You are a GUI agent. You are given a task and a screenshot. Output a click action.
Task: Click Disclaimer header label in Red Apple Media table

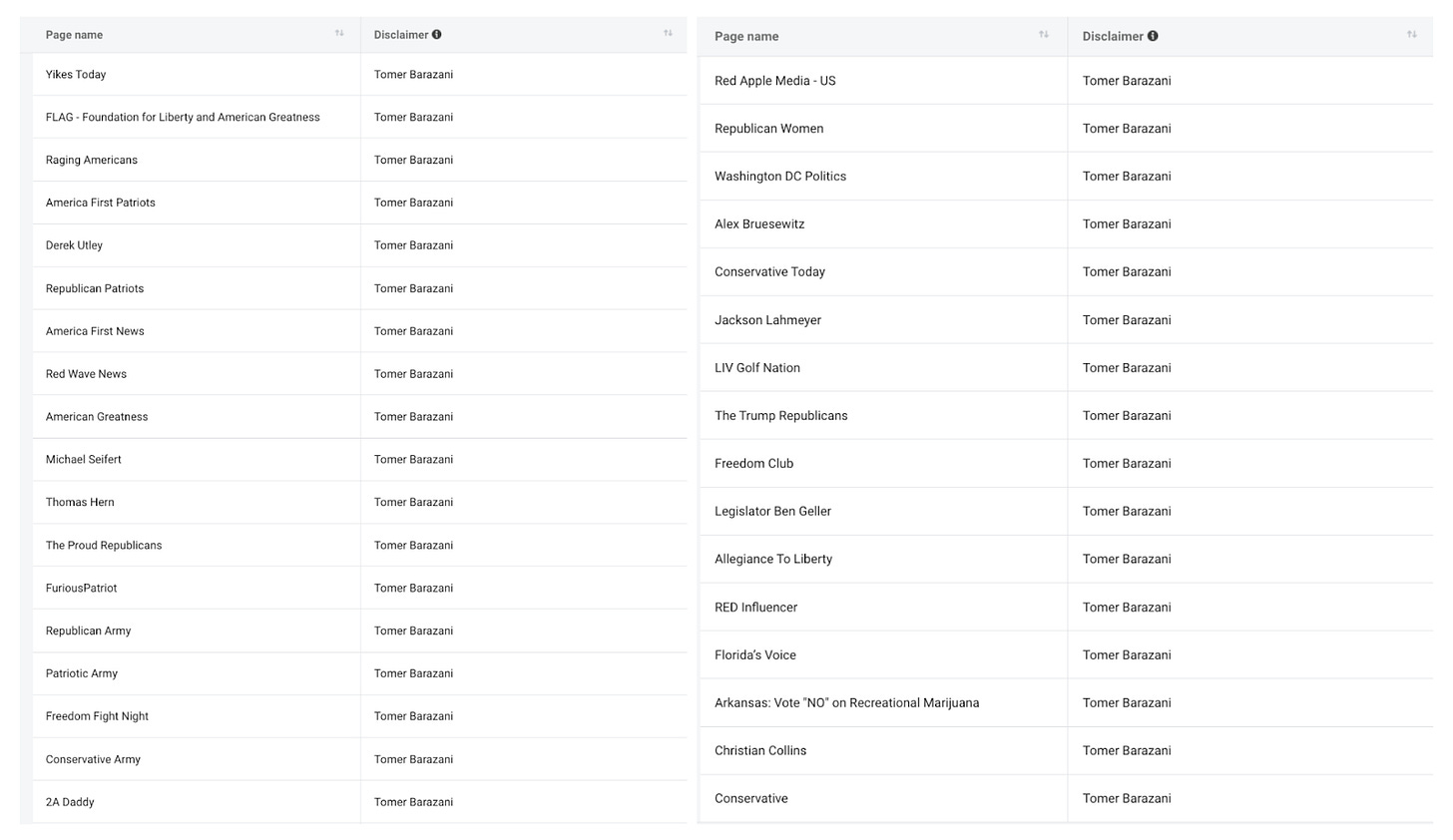point(1113,37)
